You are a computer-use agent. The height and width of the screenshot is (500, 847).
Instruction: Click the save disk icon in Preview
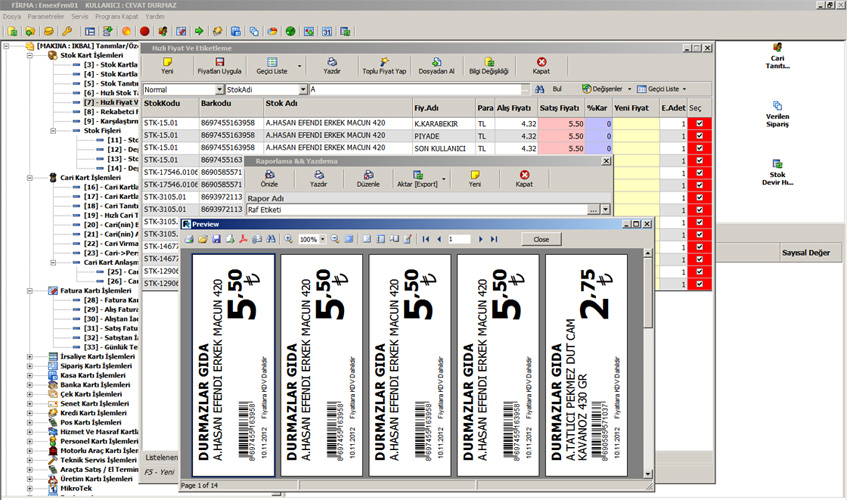point(216,239)
